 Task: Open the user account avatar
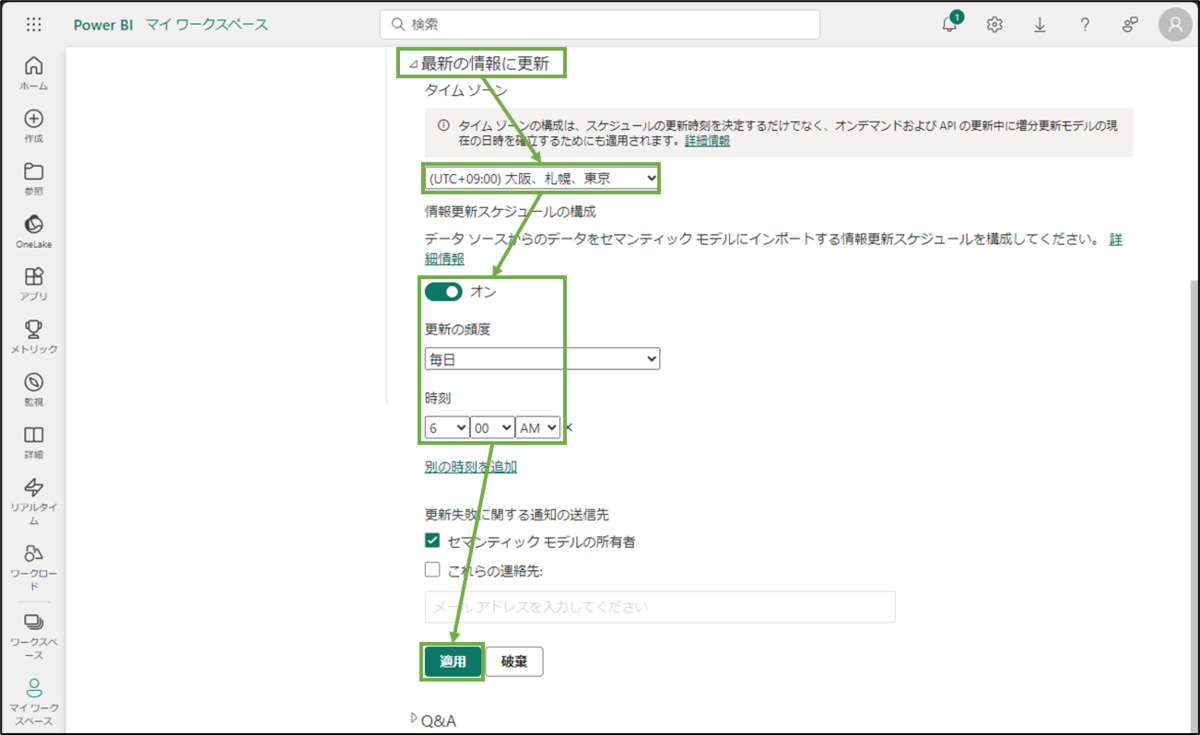(x=1175, y=24)
